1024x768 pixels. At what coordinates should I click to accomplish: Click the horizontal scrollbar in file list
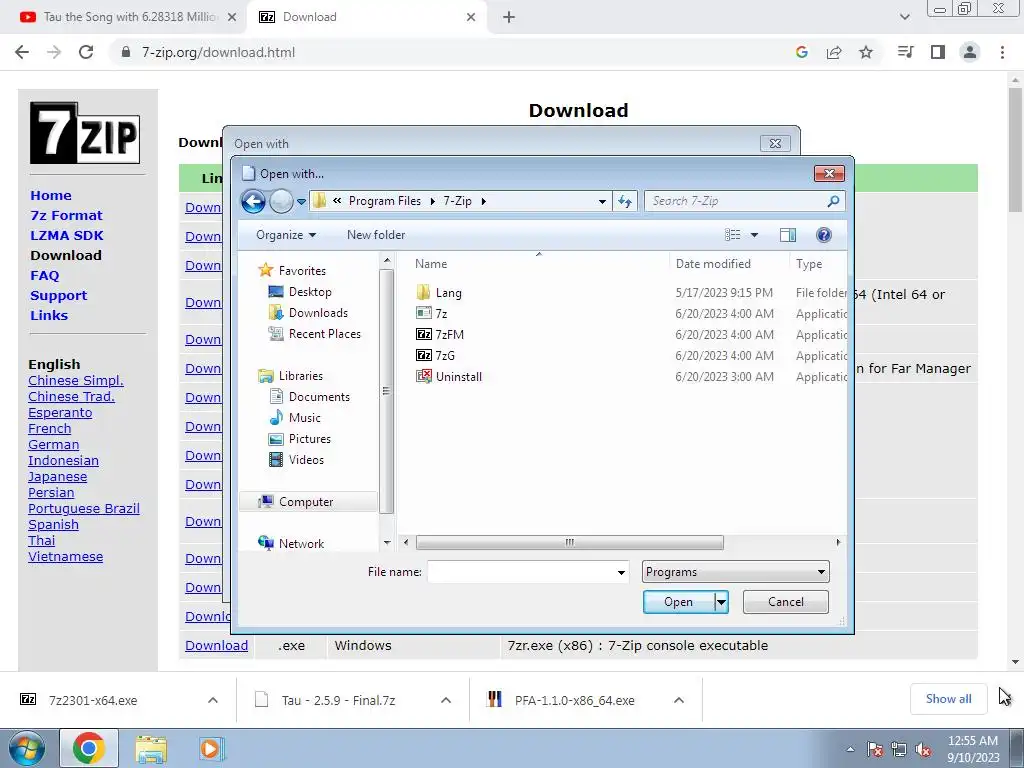569,543
